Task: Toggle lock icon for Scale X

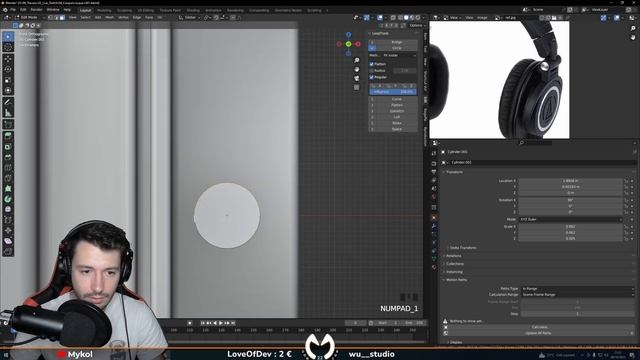Action: [627, 227]
